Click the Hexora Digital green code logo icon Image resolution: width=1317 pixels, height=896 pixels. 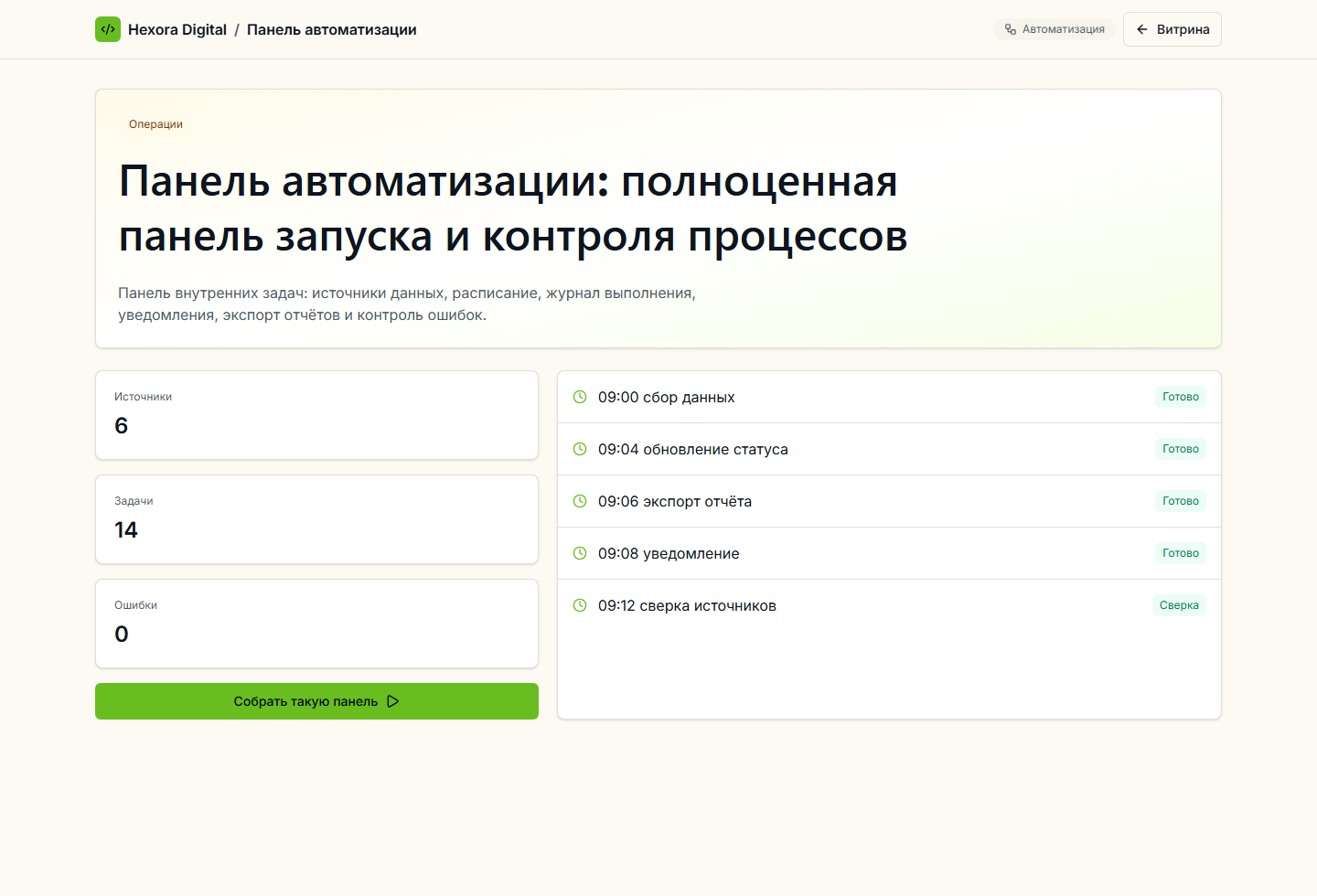click(108, 29)
